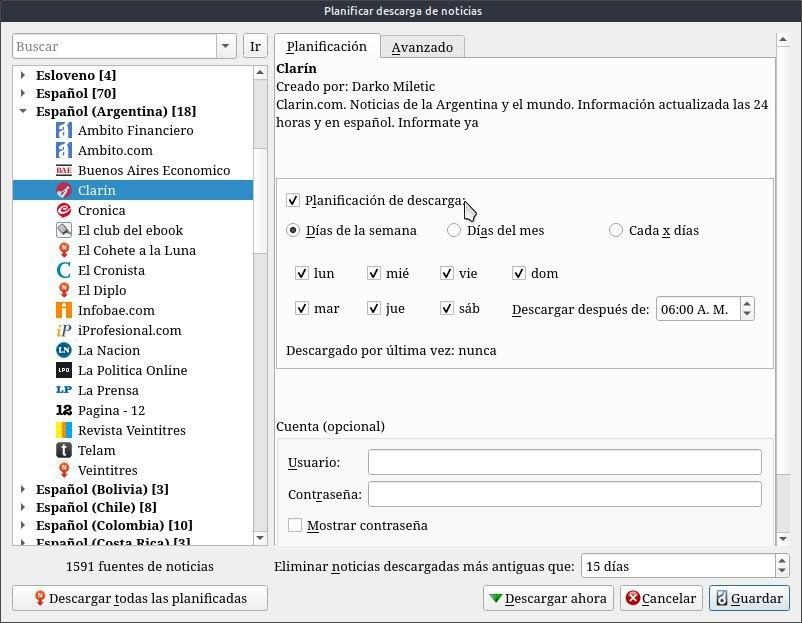
Task: Click the Cancelar button
Action: [x=662, y=598]
